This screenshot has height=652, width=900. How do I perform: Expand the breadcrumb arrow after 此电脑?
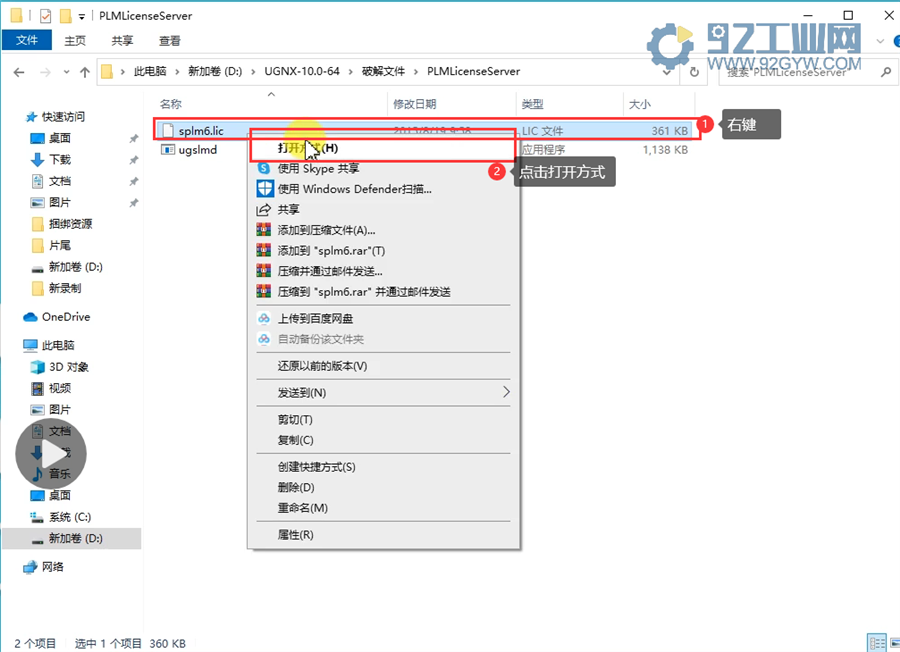click(177, 72)
